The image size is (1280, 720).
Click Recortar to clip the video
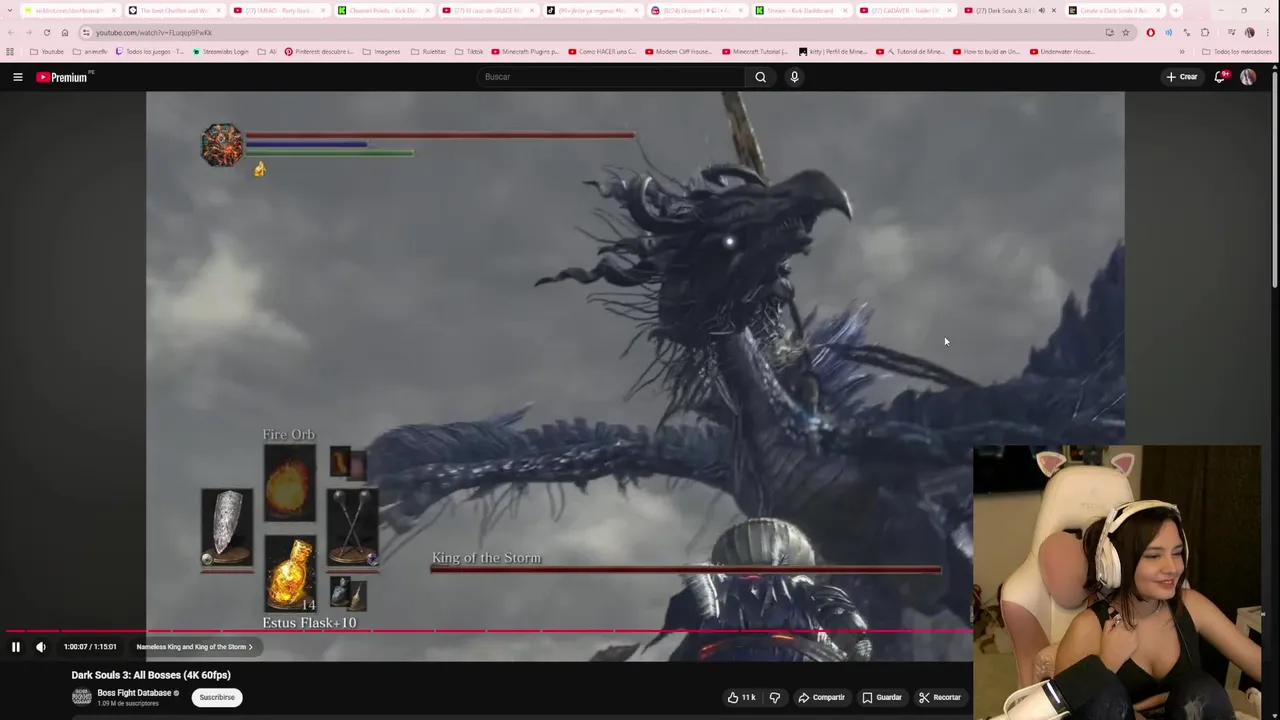[940, 697]
